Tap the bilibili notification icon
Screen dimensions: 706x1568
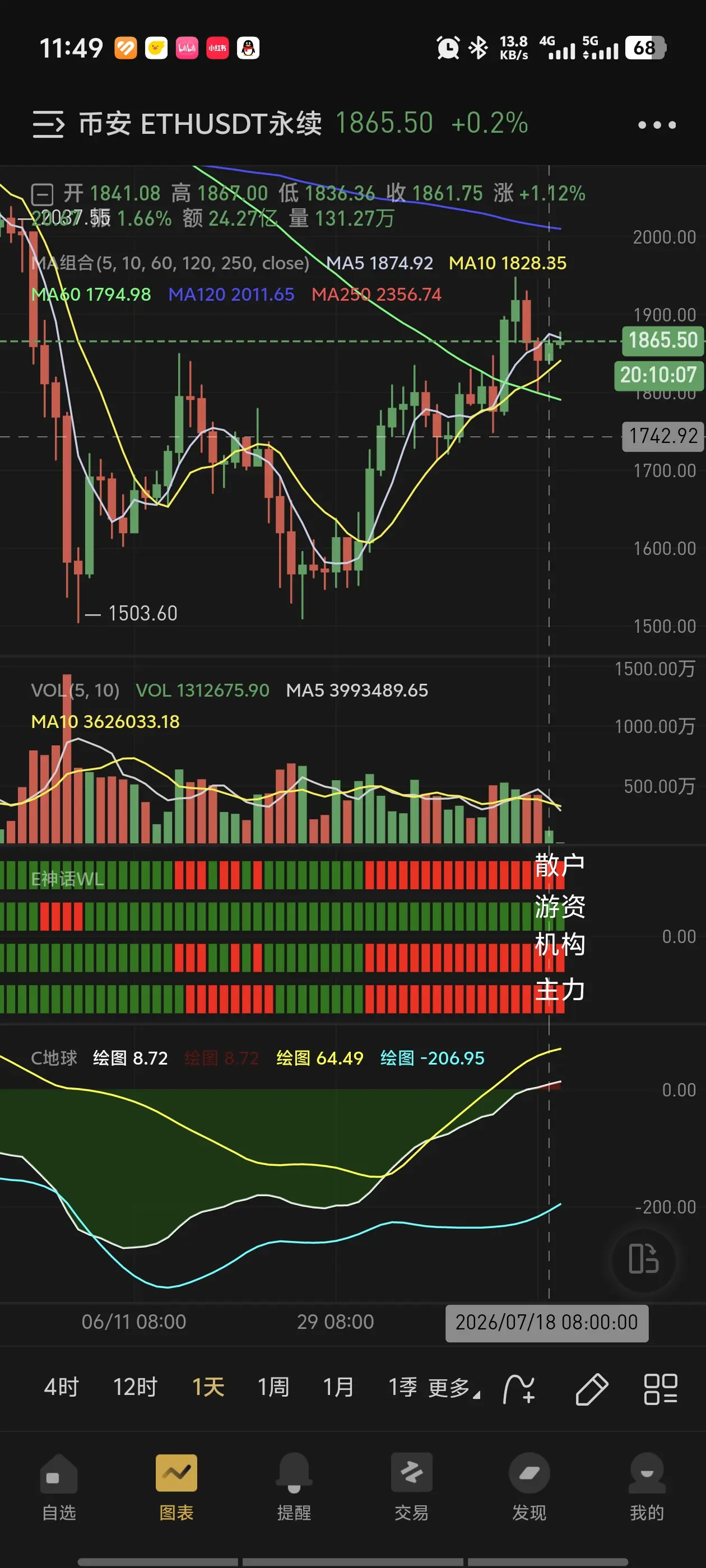[187, 48]
